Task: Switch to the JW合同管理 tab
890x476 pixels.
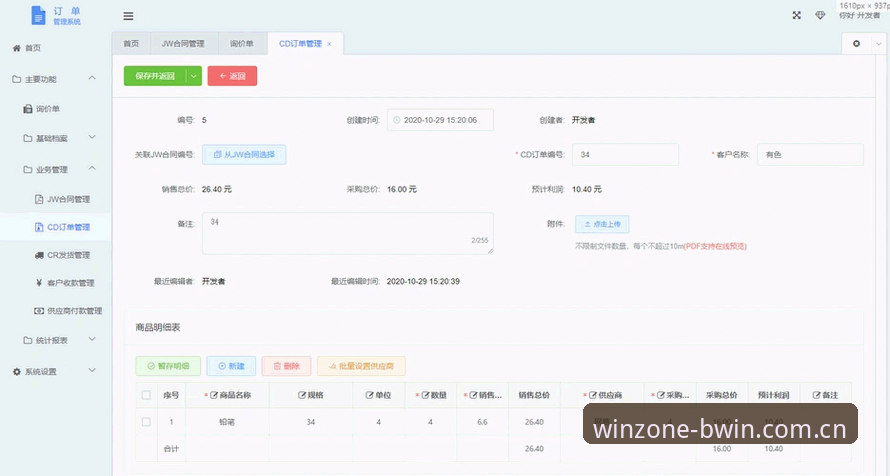Action: [x=183, y=44]
